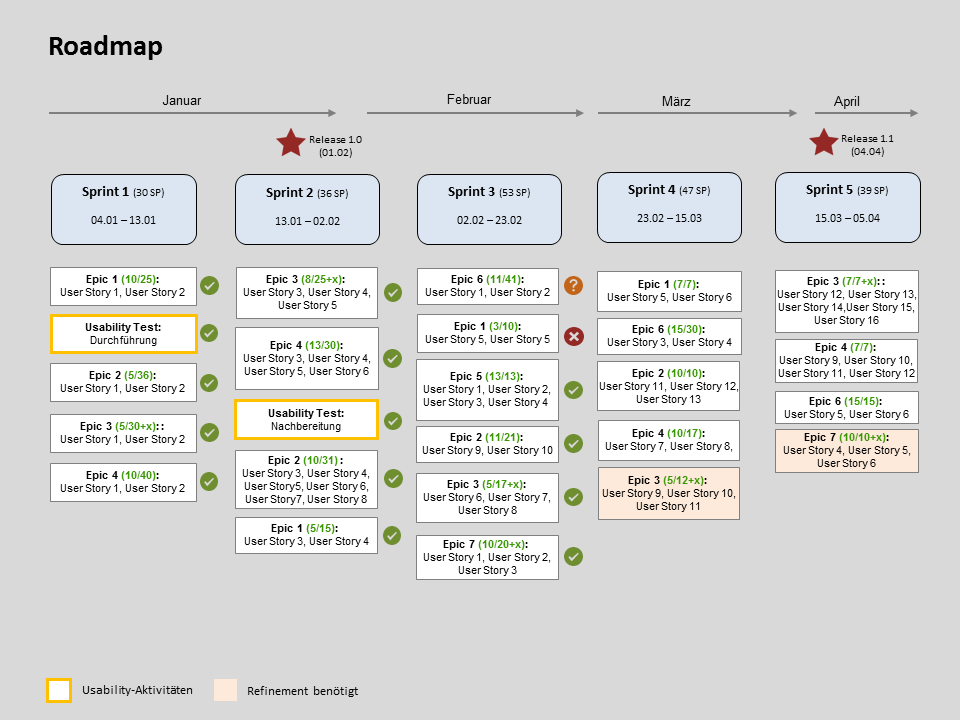Click the Release 1.0 star marker

click(x=291, y=143)
